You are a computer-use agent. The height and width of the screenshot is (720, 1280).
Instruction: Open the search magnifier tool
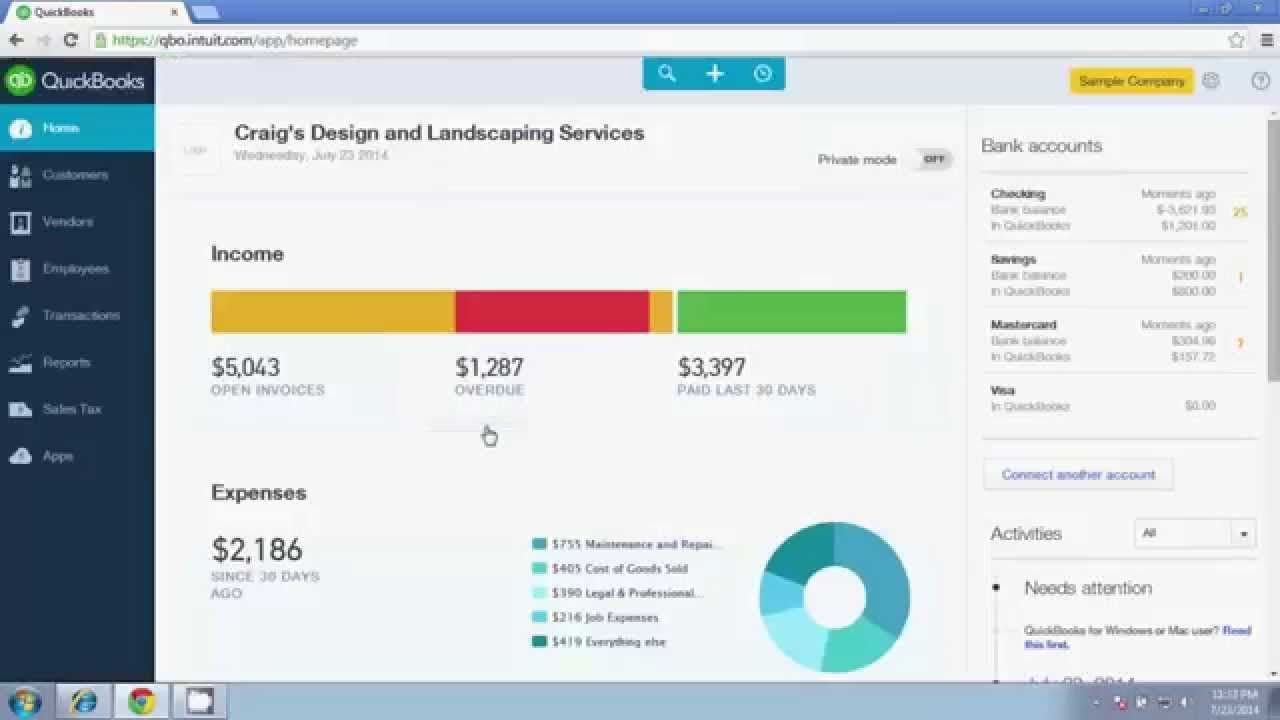(x=667, y=74)
